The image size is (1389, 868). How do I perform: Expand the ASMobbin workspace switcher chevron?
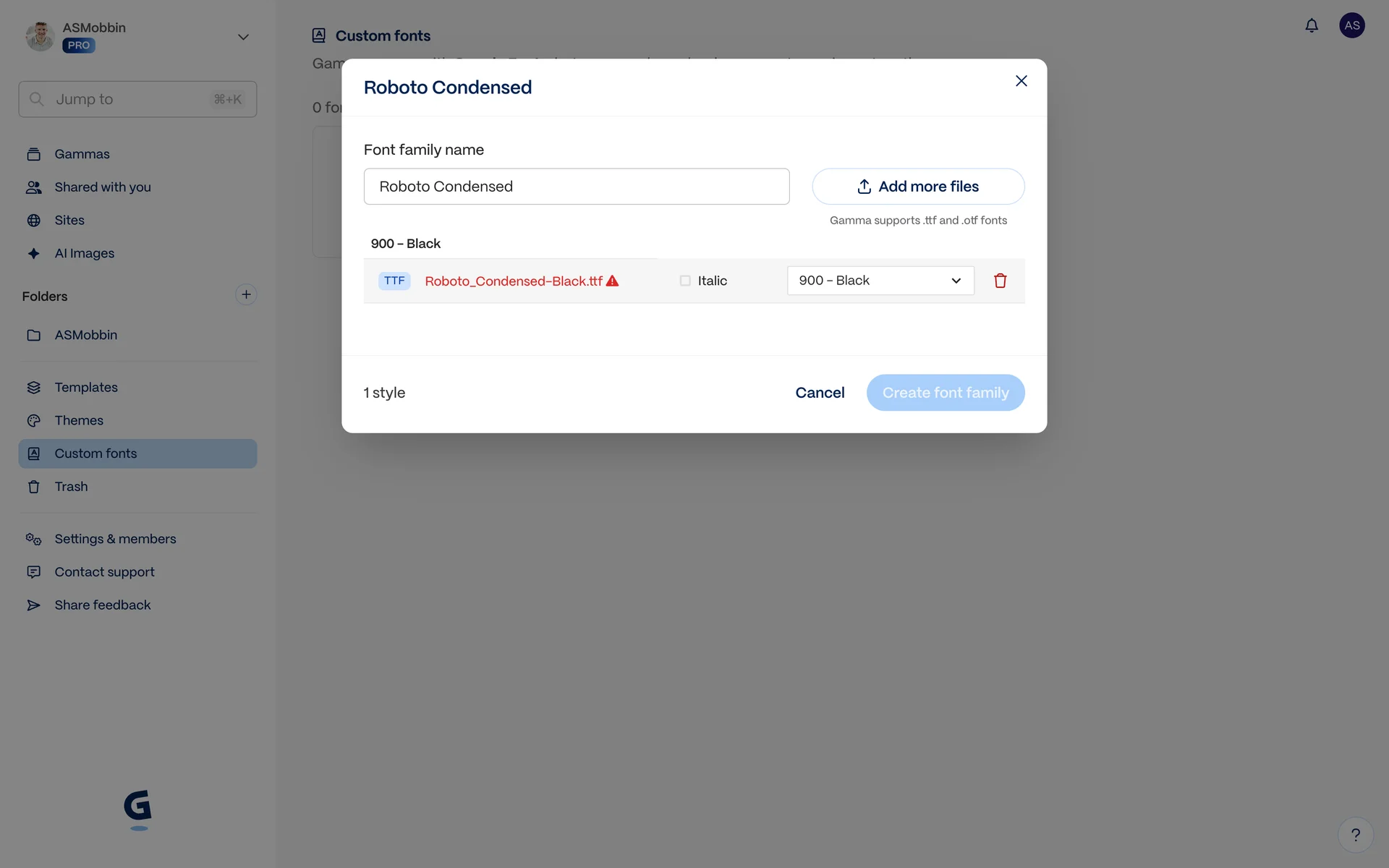click(243, 37)
